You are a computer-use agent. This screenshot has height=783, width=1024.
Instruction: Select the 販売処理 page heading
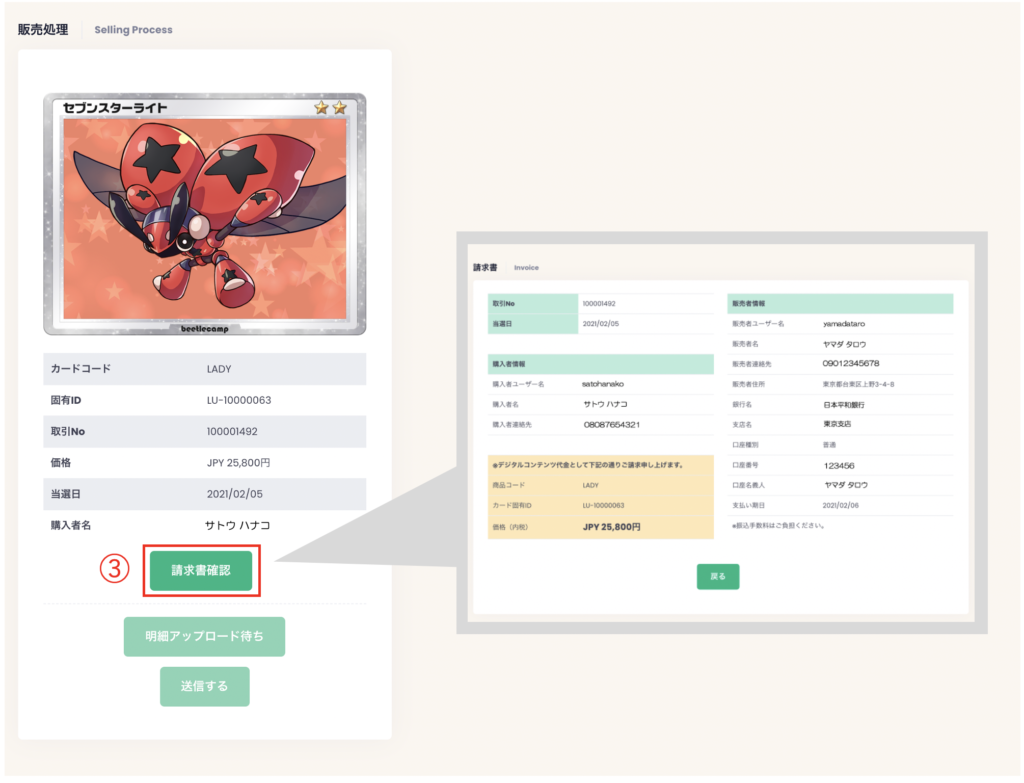click(x=43, y=29)
